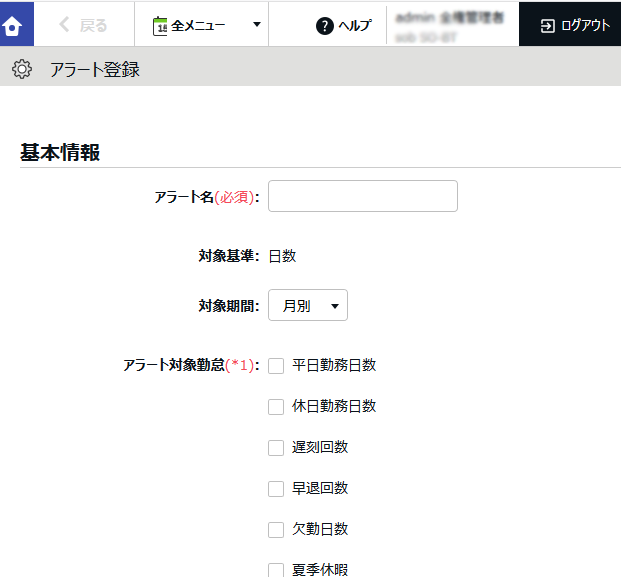Viewport: 621px width, 577px height.
Task: Click the home icon in top-left corner
Action: (16, 25)
